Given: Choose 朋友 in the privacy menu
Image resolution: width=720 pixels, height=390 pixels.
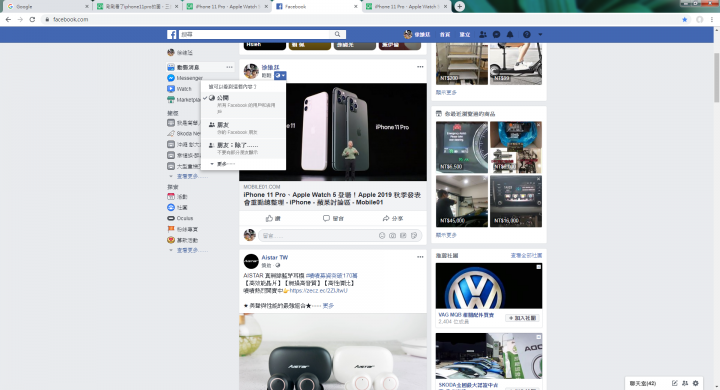Looking at the screenshot, I should click(243, 128).
